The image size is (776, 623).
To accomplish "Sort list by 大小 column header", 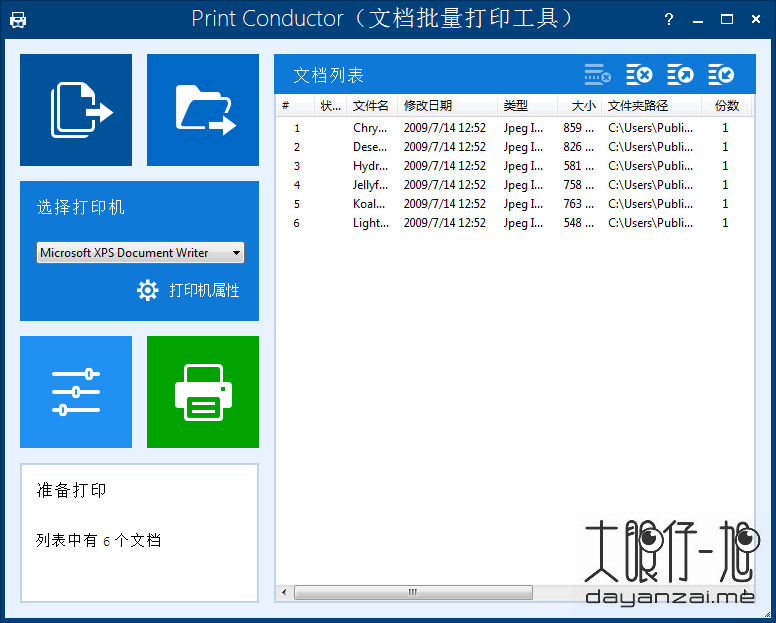I will (x=580, y=105).
